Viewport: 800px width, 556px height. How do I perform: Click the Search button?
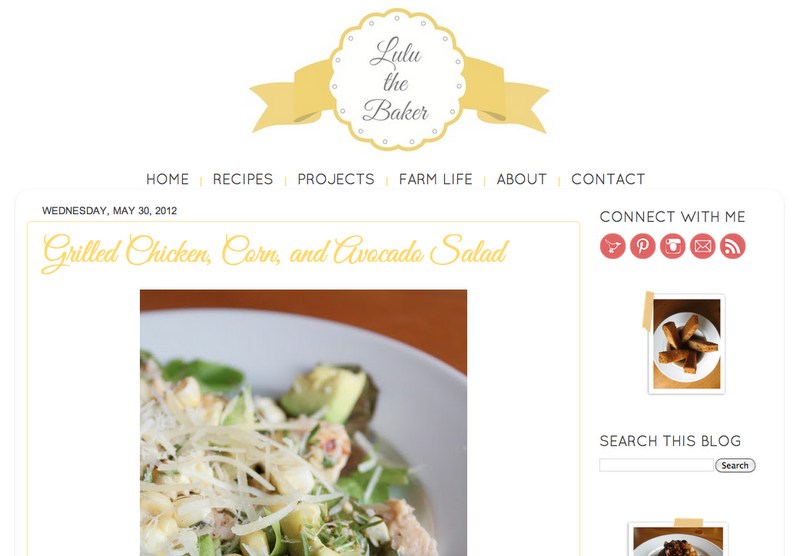click(x=735, y=465)
